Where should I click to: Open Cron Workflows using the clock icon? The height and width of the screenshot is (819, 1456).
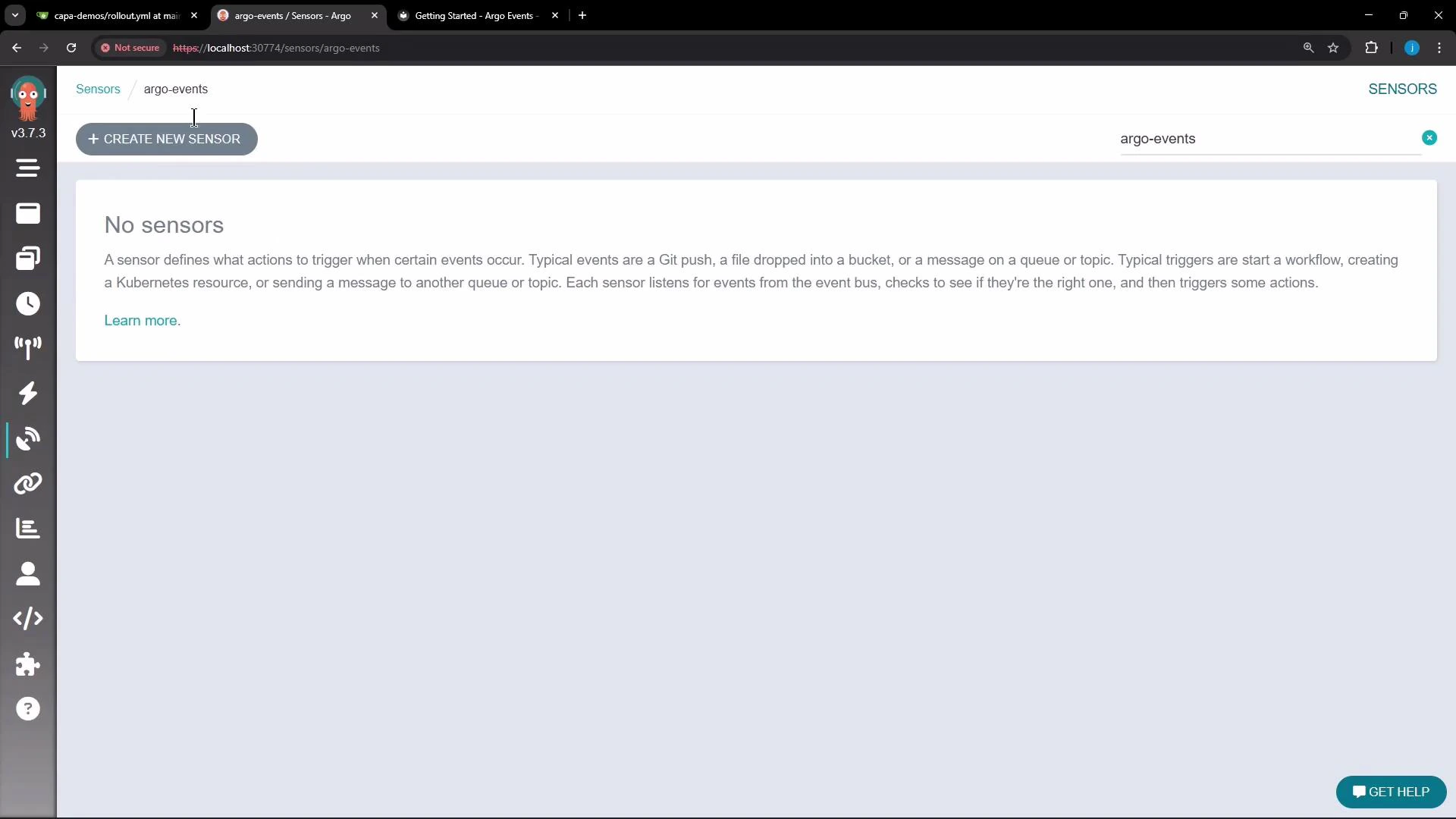pyautogui.click(x=27, y=303)
